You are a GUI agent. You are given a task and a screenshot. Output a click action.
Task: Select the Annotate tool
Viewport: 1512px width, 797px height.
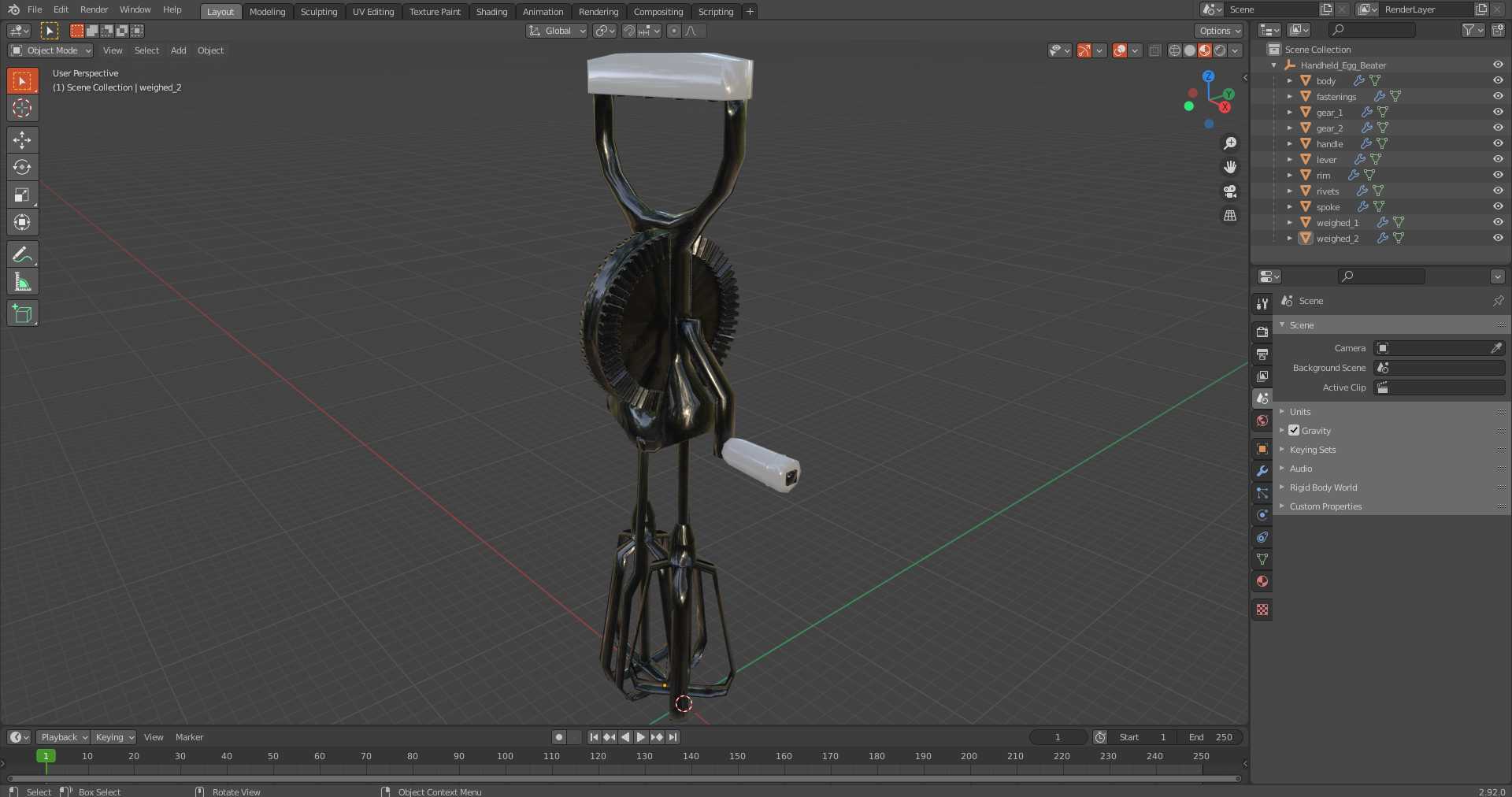tap(22, 254)
